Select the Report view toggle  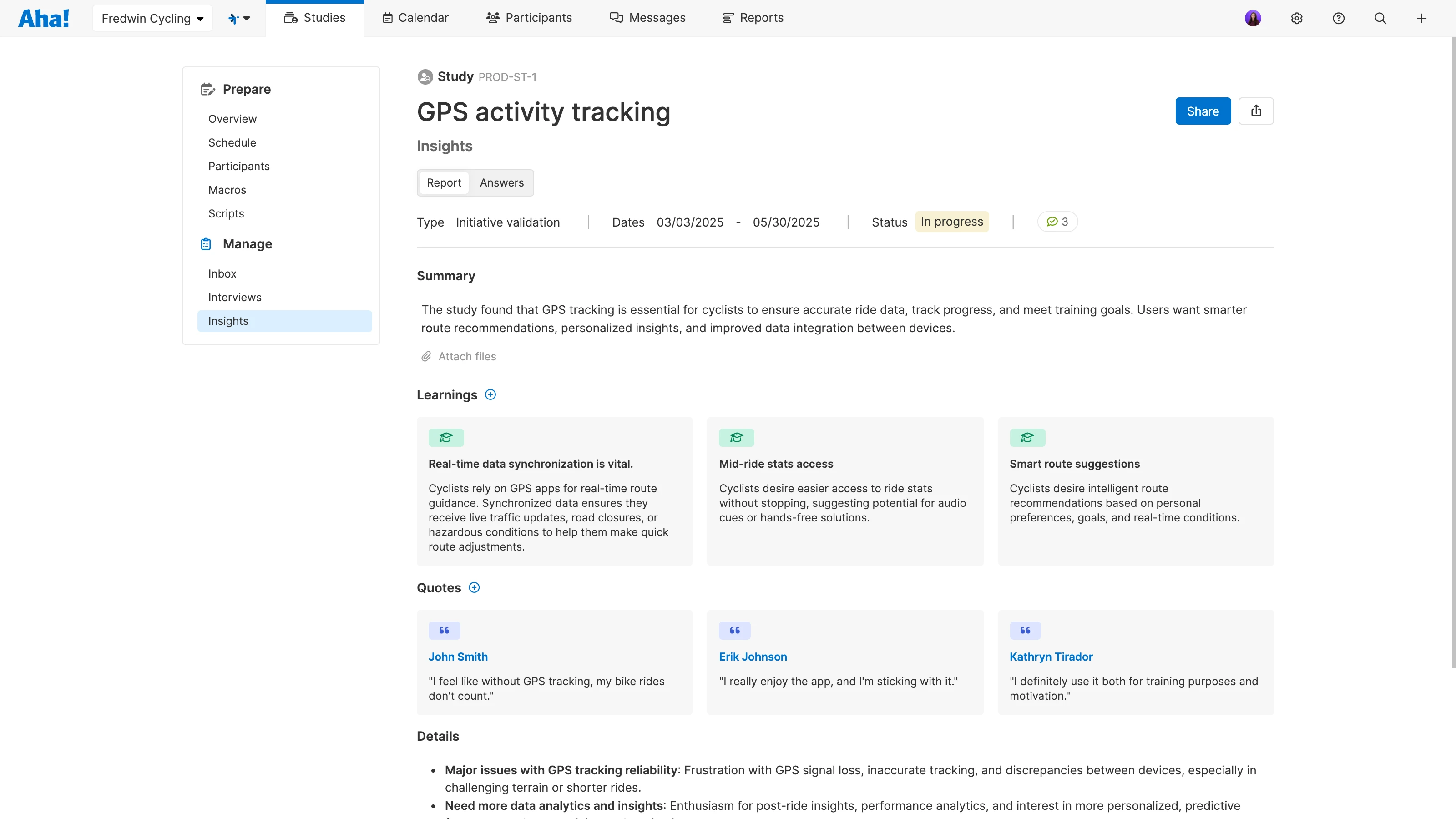click(x=443, y=182)
